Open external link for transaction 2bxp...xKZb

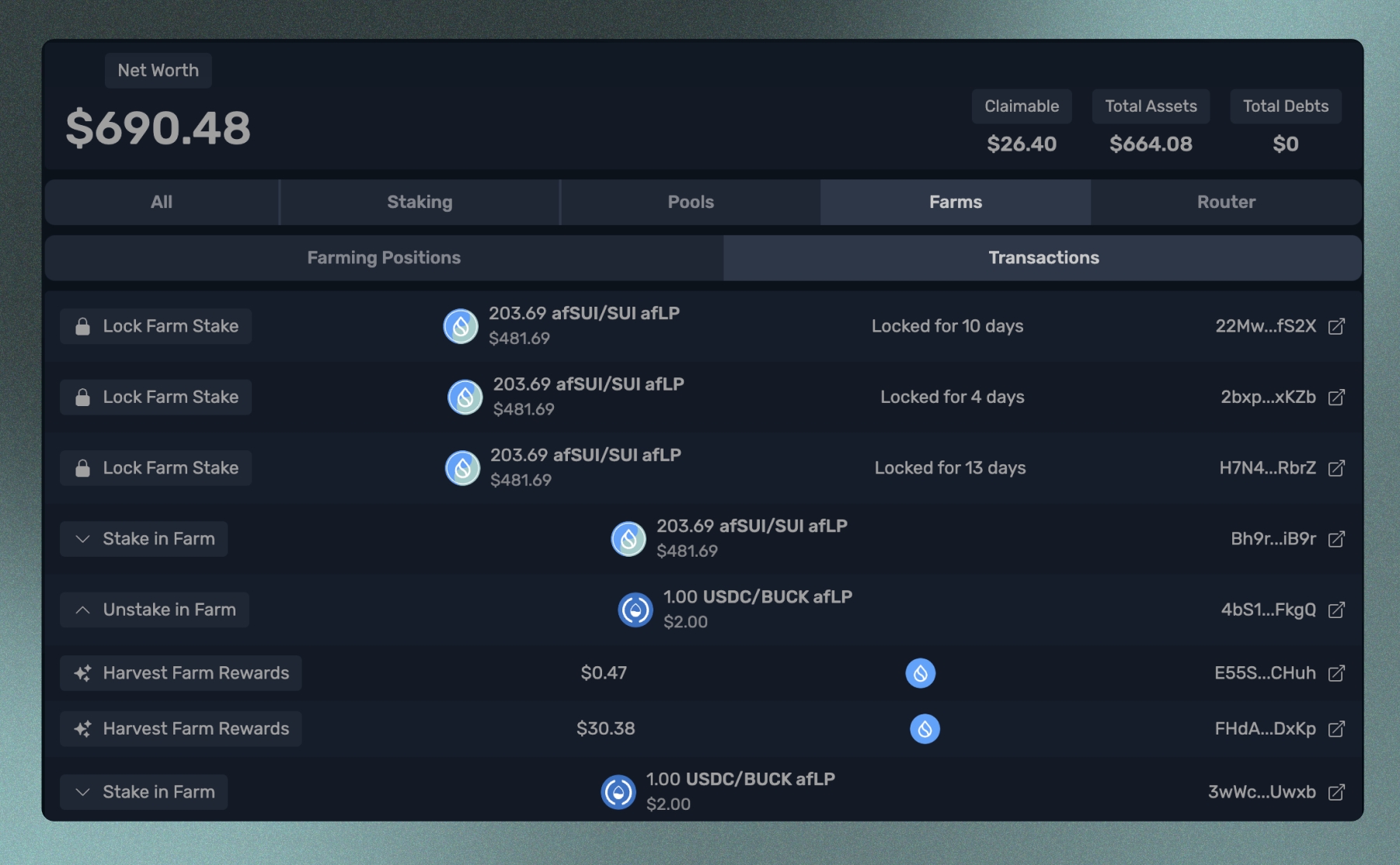1336,398
